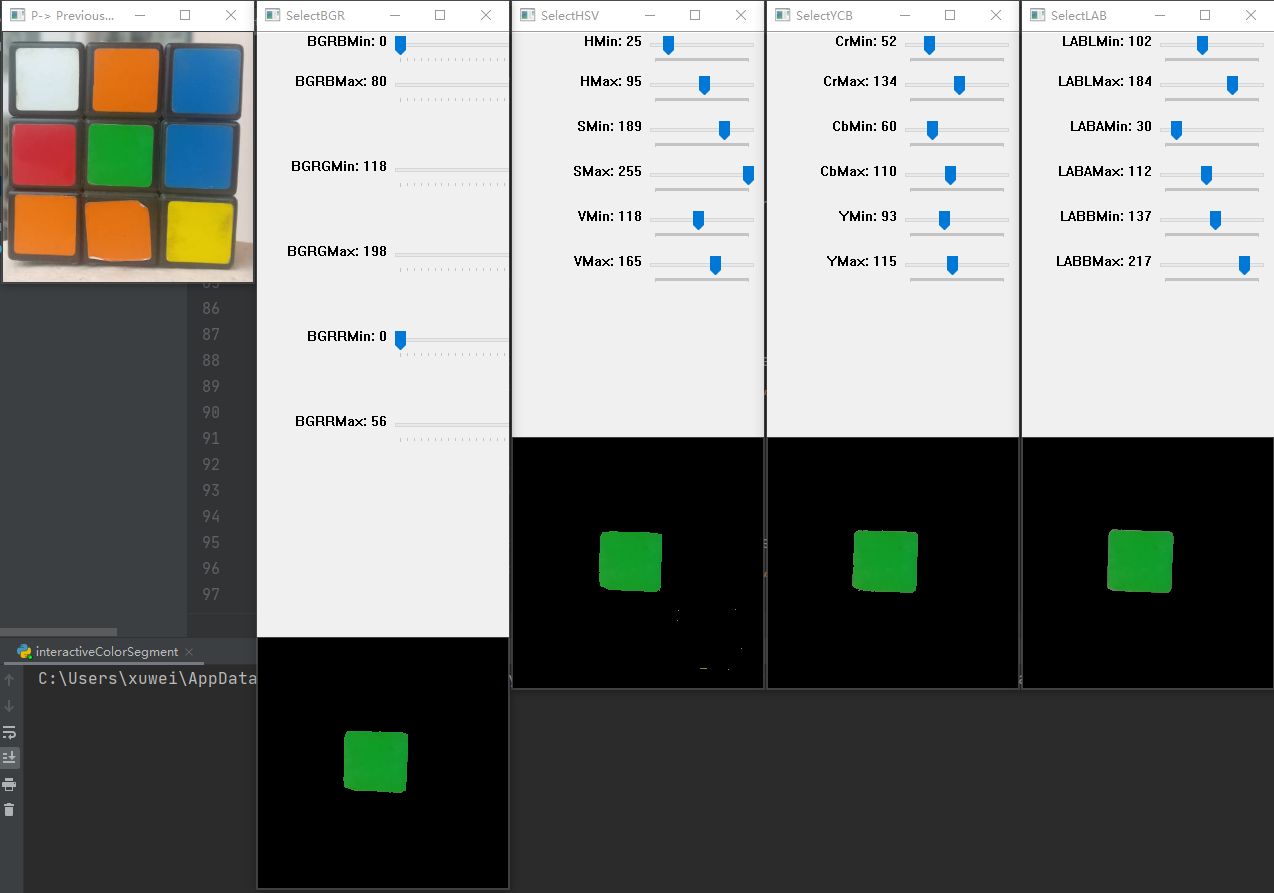Click the red tile in the cube image

coord(44,153)
